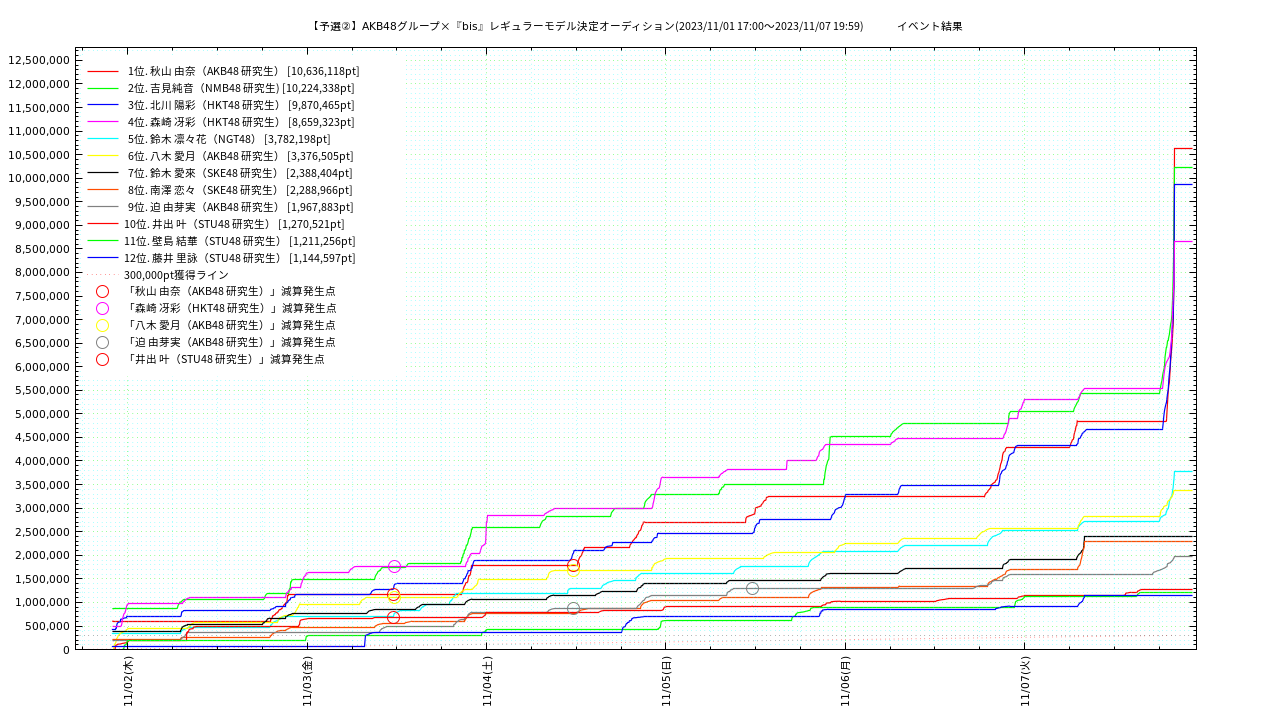Click the 11/05(日) x-axis date label
This screenshot has height=720, width=1280.
pyautogui.click(x=666, y=682)
